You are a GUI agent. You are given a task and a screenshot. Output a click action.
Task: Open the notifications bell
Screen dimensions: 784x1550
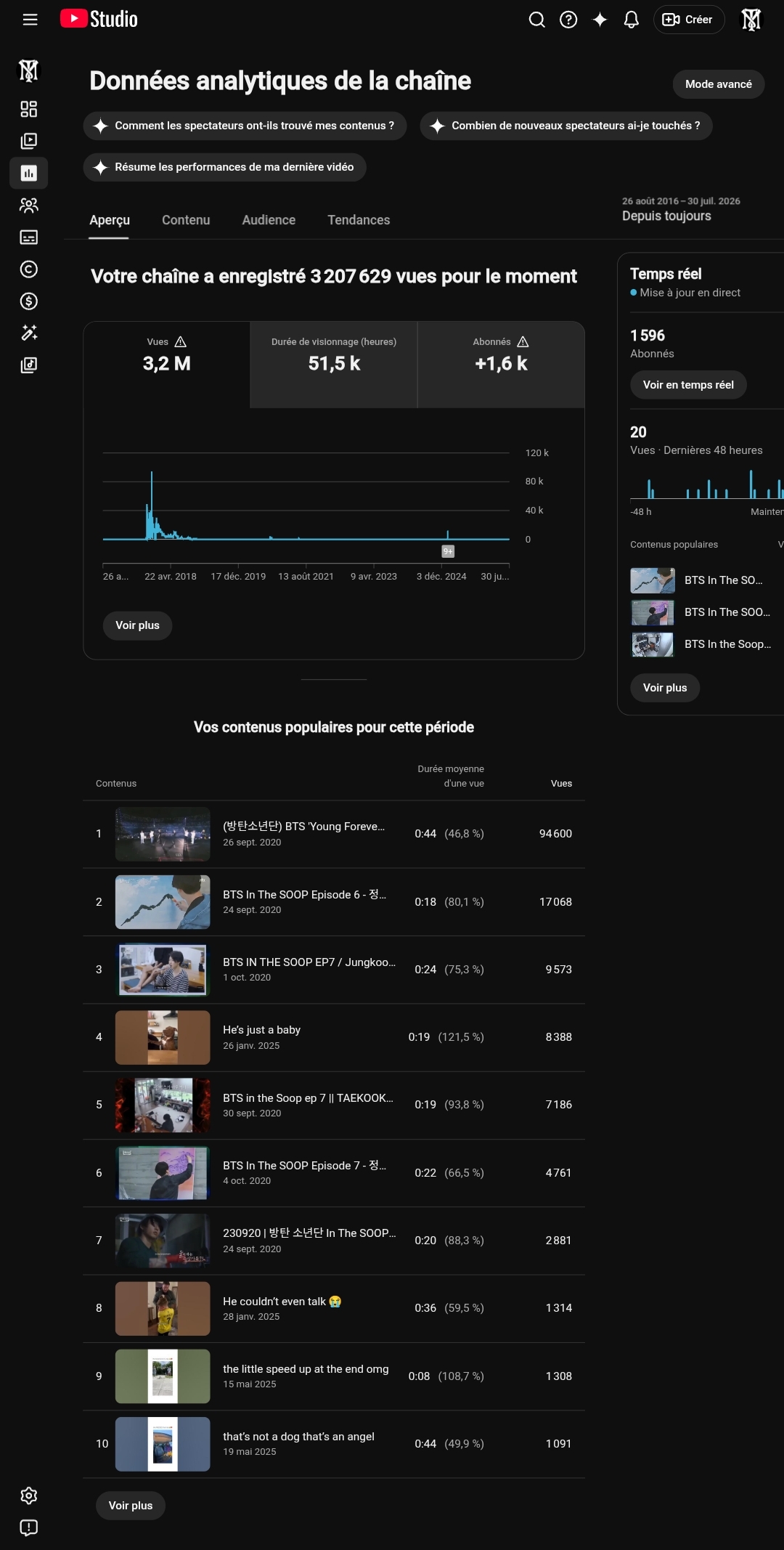tap(632, 20)
